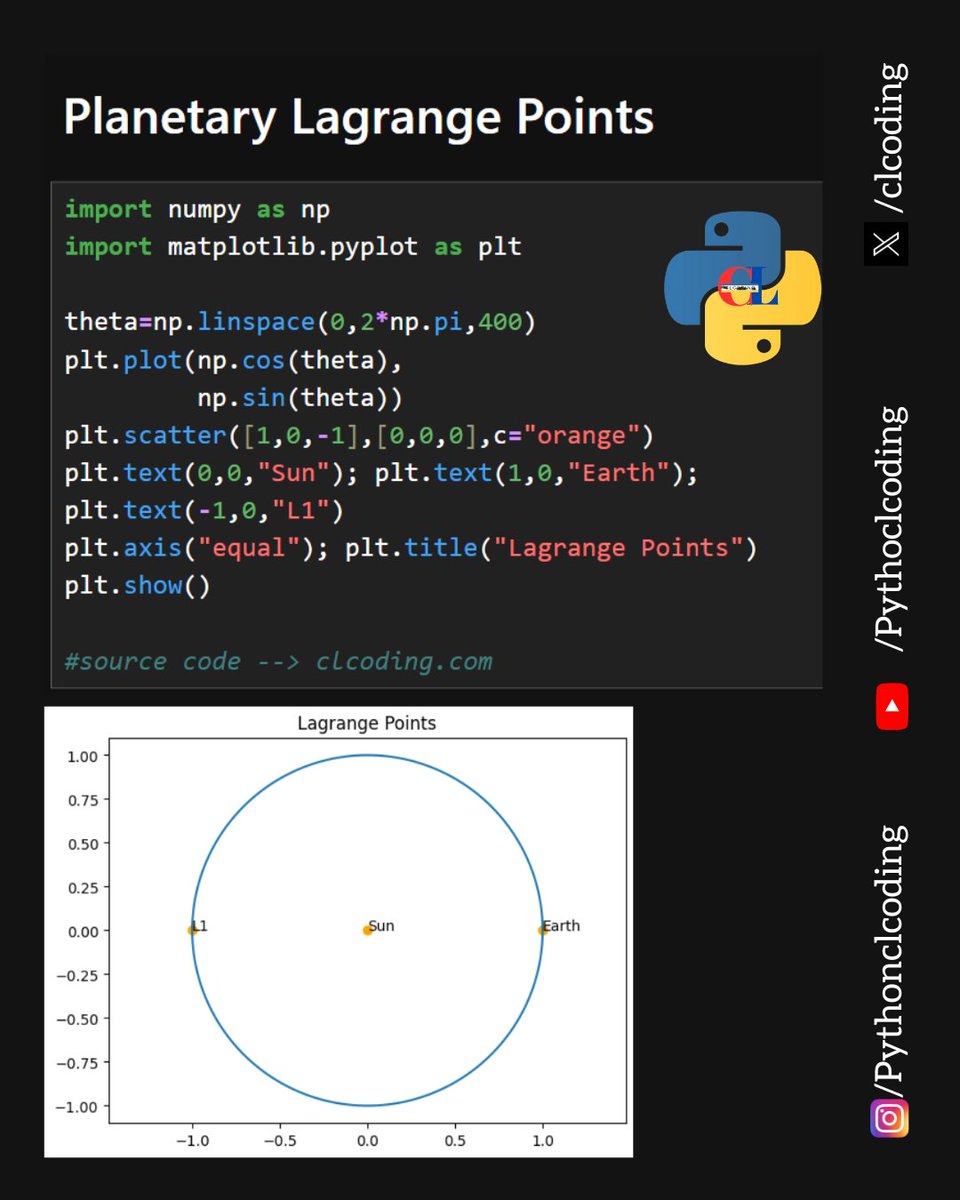
Task: Click the 'L1' label in the plot
Action: (199, 926)
